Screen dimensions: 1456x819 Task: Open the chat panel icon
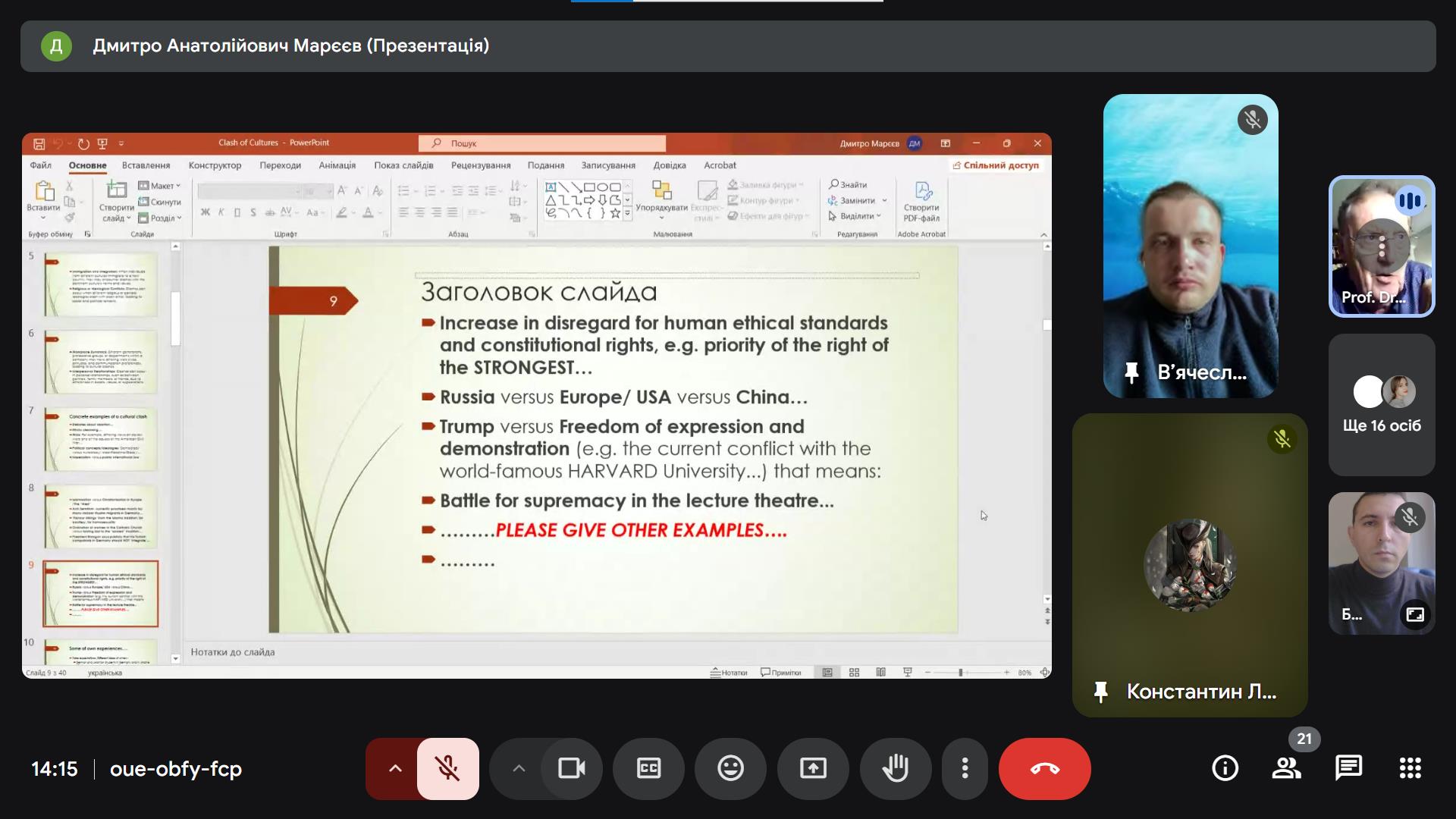click(1348, 769)
